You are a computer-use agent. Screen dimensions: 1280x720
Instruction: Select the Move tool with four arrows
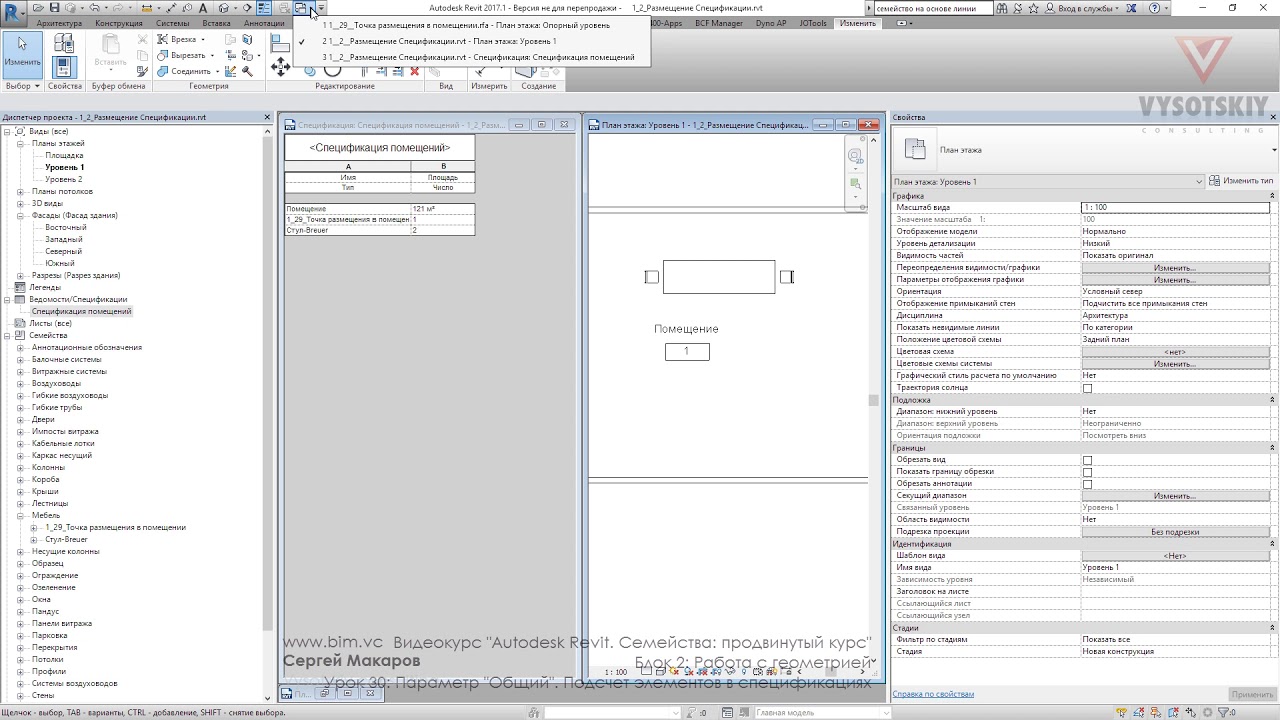pos(280,68)
